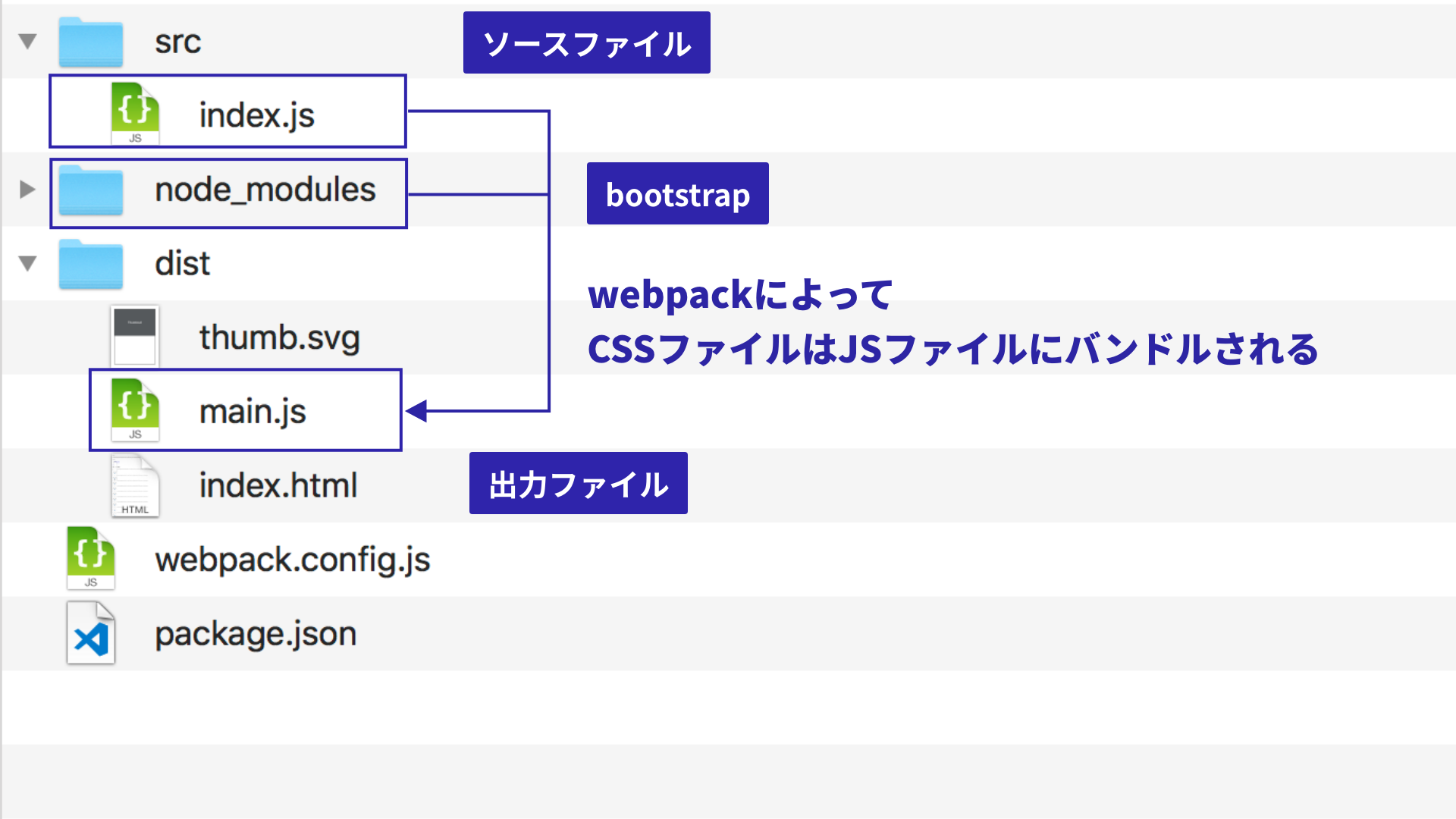This screenshot has width=1456, height=819.
Task: Click the 出力ファイル label
Action: 578,484
